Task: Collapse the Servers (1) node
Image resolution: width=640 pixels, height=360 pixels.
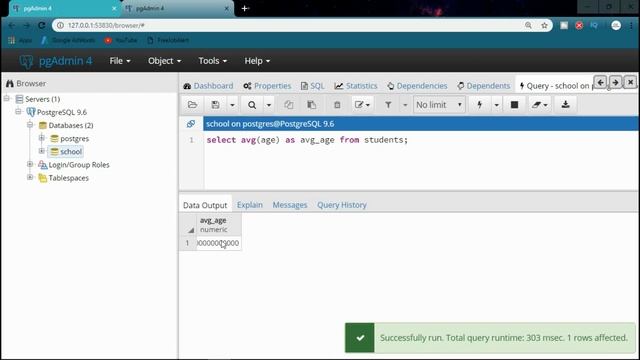Action: click(x=7, y=98)
